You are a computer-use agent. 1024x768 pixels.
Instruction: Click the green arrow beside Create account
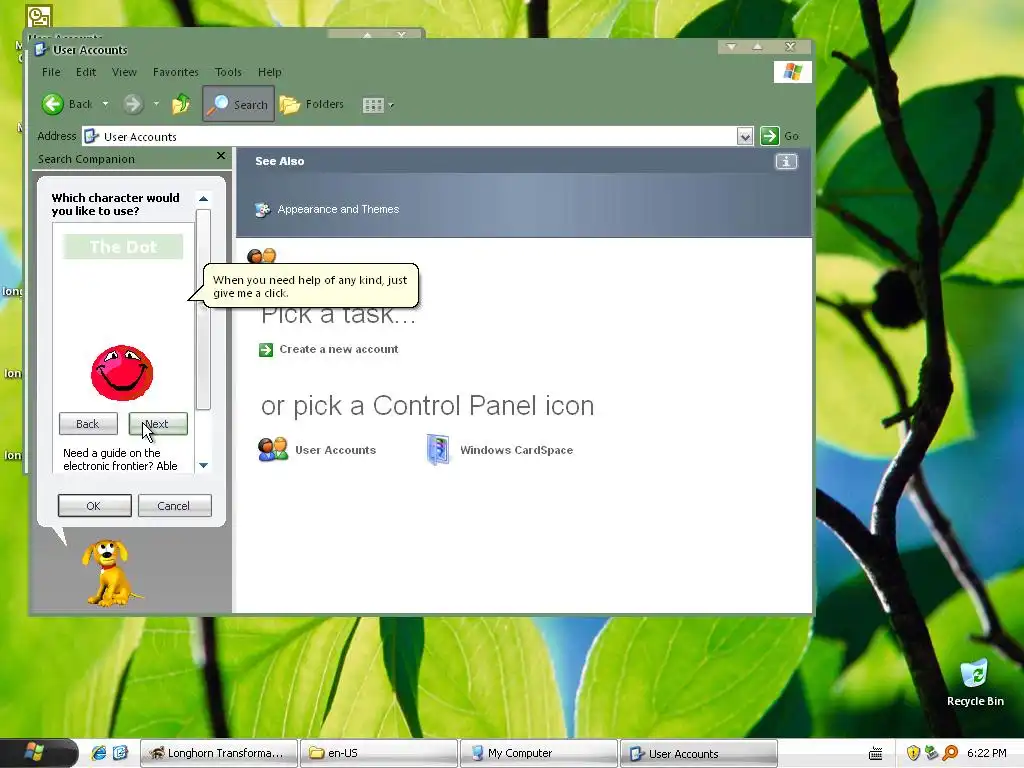point(266,350)
